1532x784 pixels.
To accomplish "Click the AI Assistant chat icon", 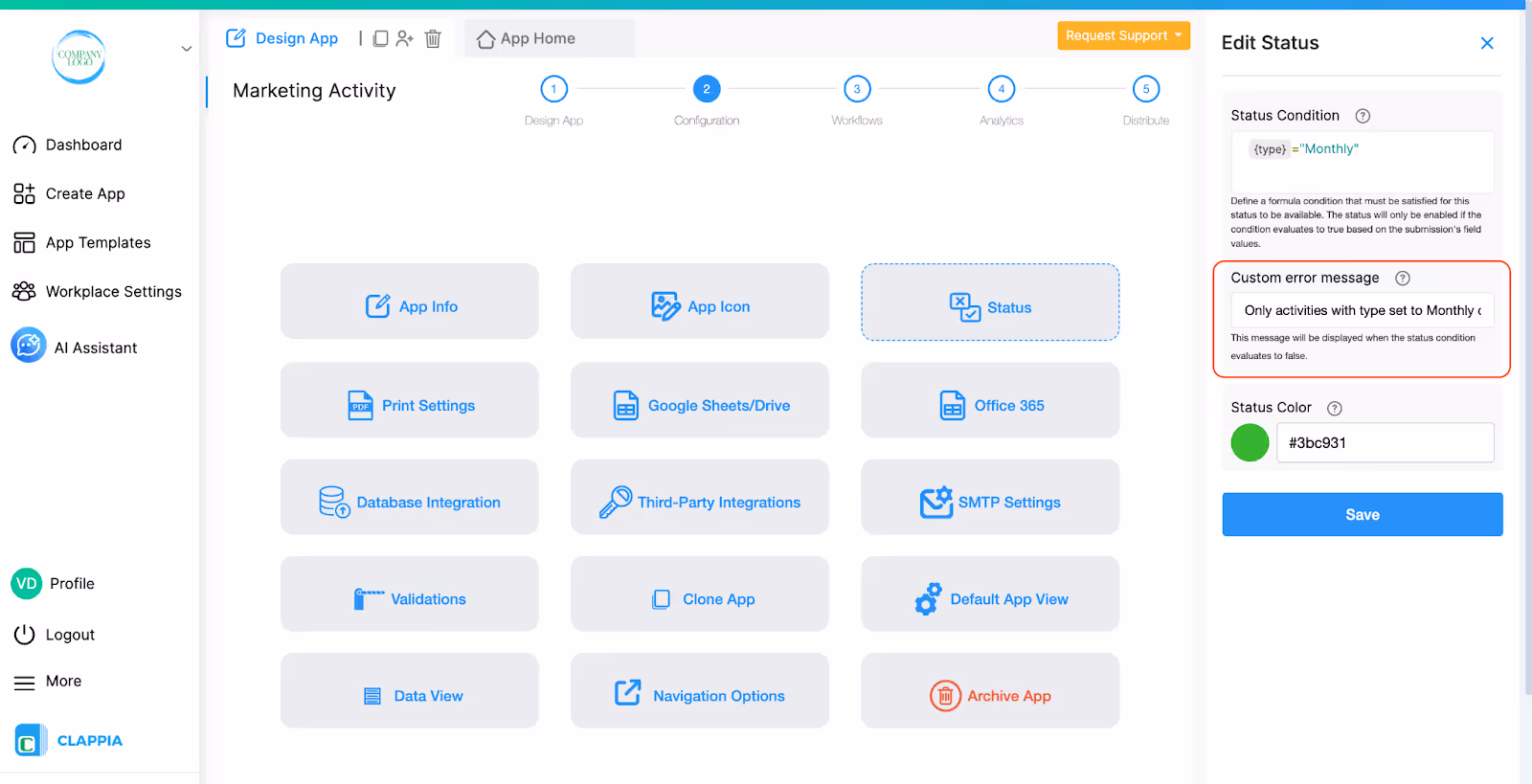I will pyautogui.click(x=29, y=346).
